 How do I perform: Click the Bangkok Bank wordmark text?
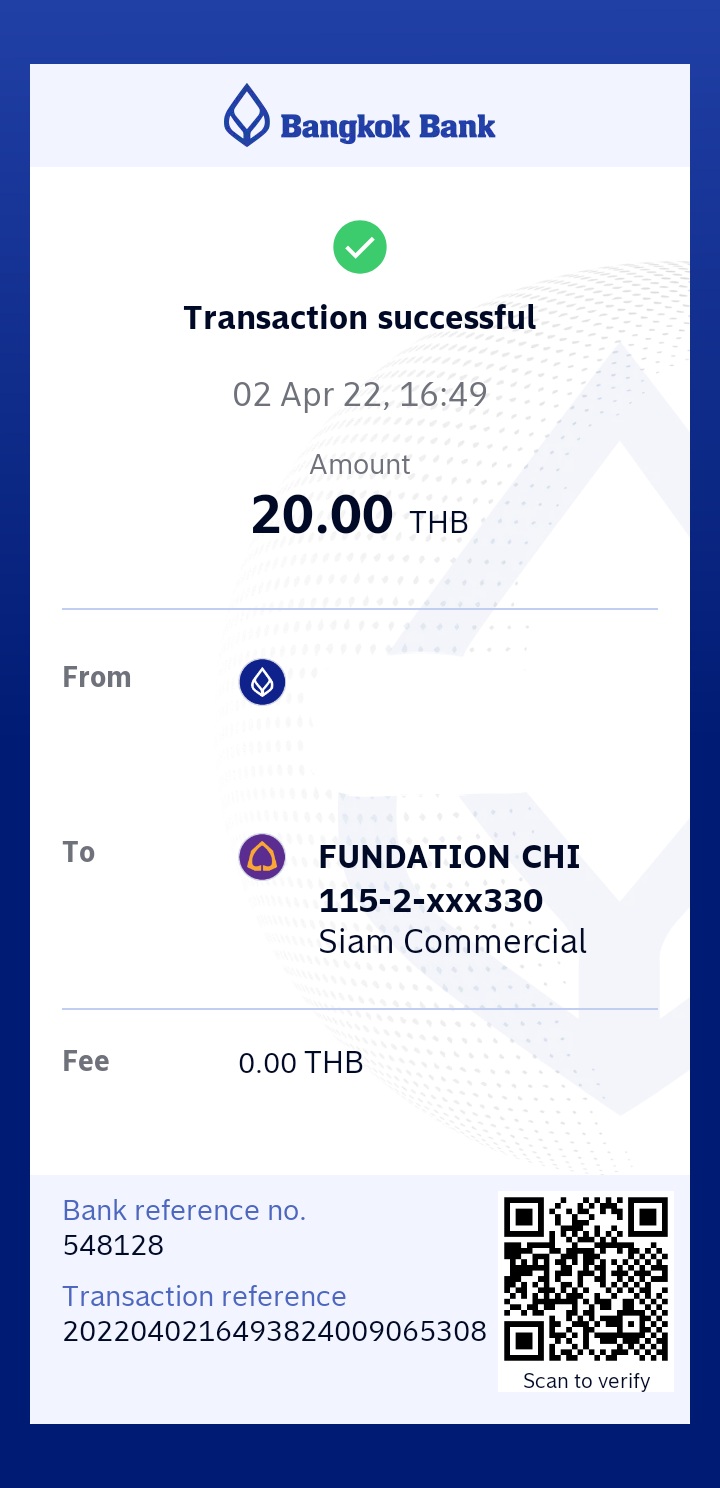pos(388,127)
